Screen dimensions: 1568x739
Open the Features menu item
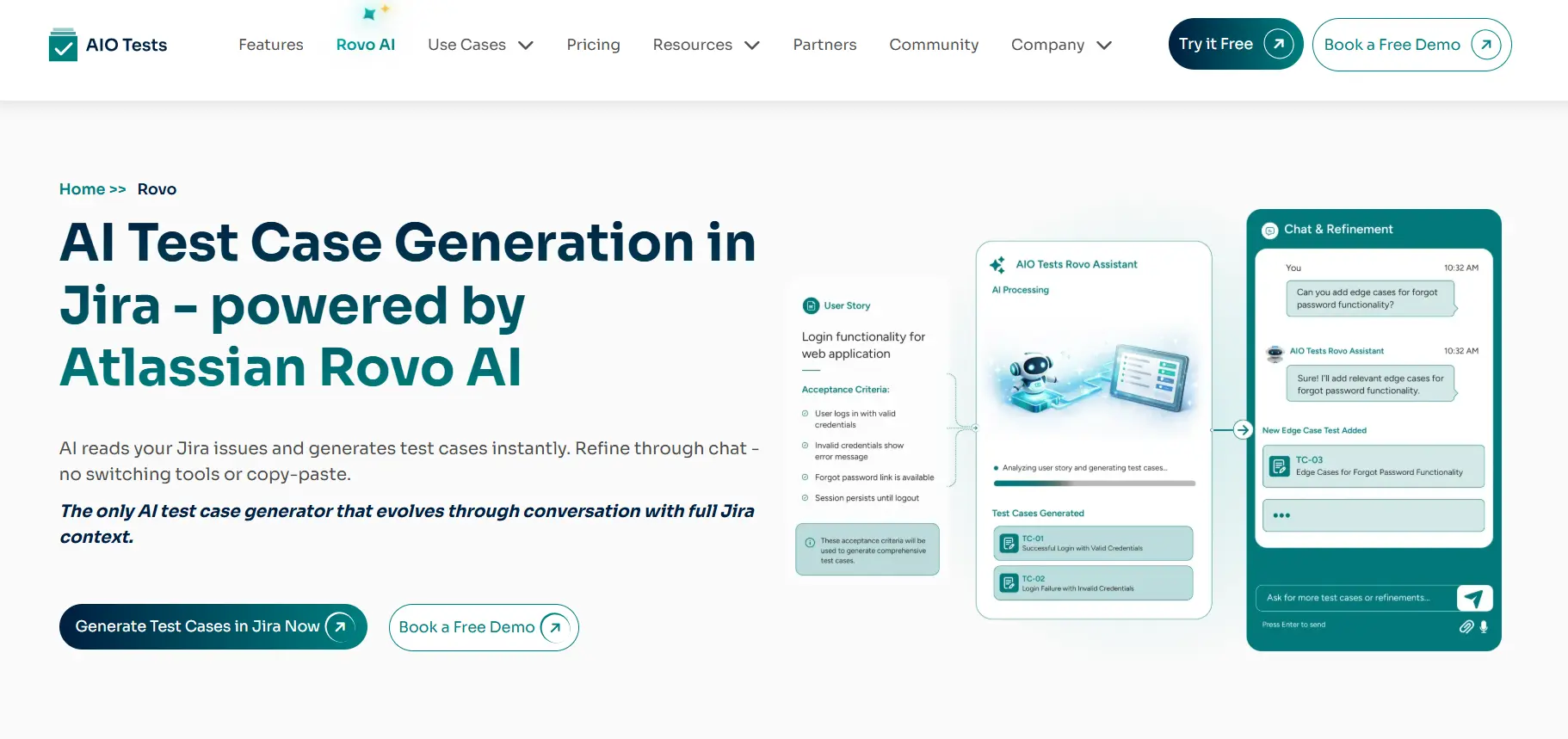point(271,45)
